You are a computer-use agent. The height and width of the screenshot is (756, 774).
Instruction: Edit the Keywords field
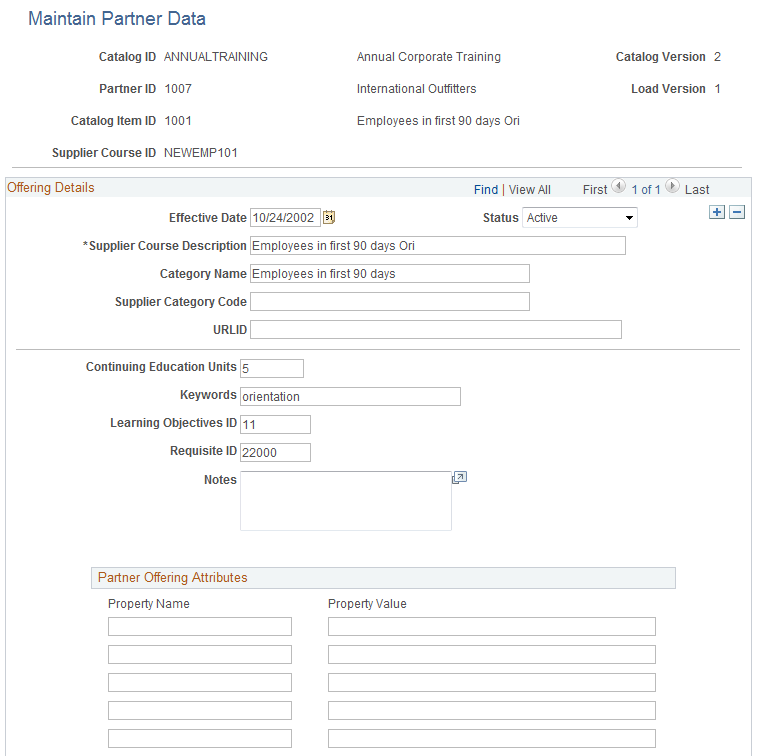350,396
